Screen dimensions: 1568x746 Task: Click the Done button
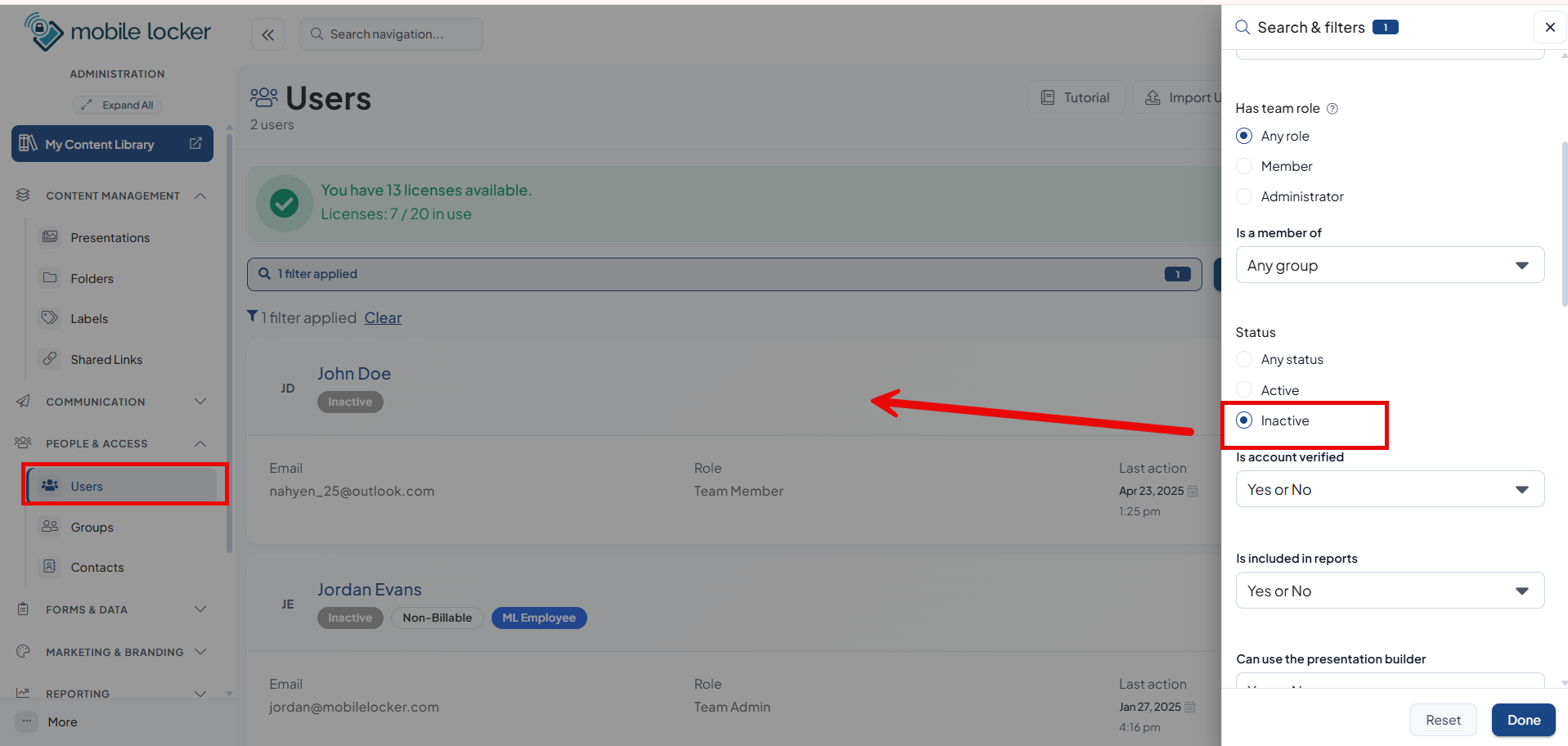pos(1523,720)
